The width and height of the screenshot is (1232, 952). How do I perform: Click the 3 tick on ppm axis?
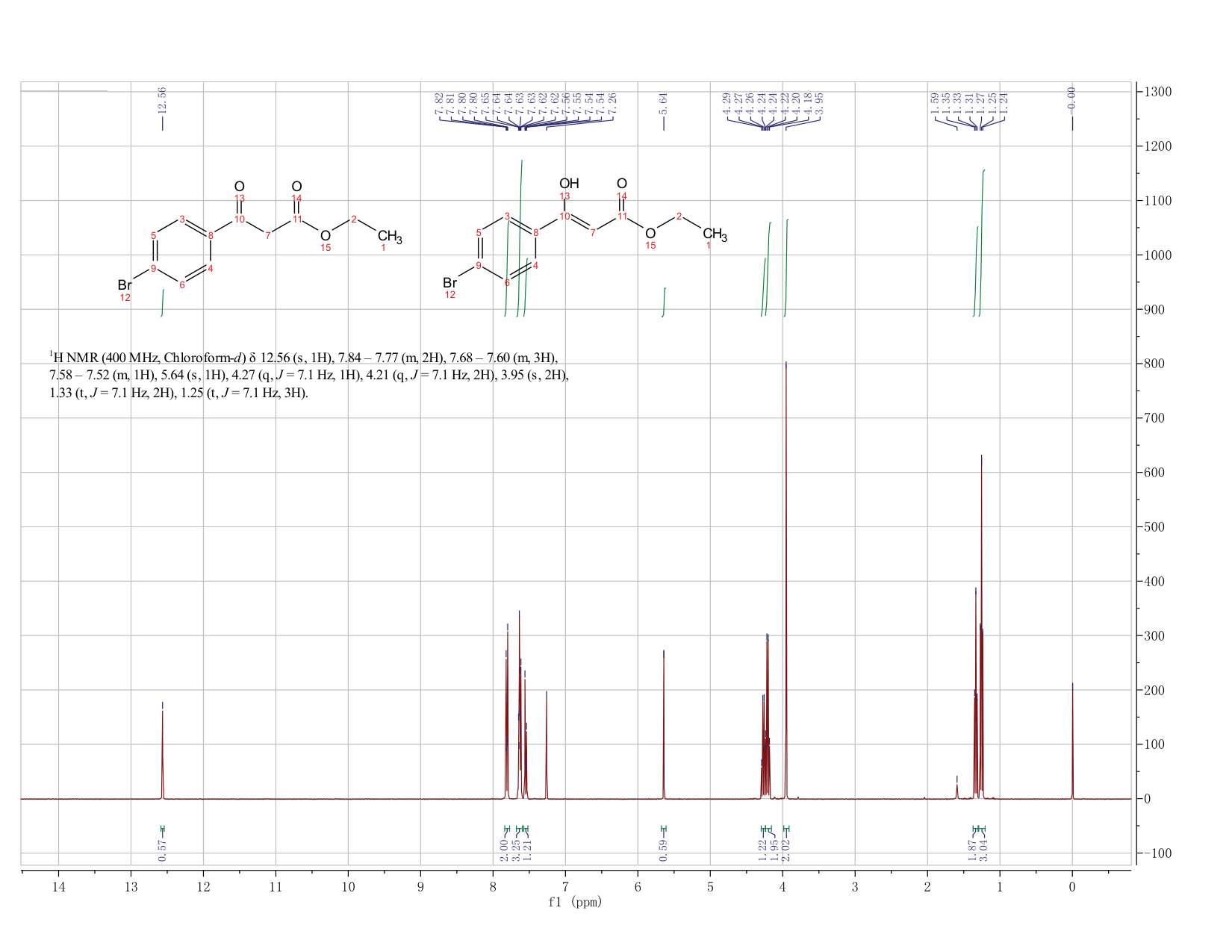click(x=855, y=886)
